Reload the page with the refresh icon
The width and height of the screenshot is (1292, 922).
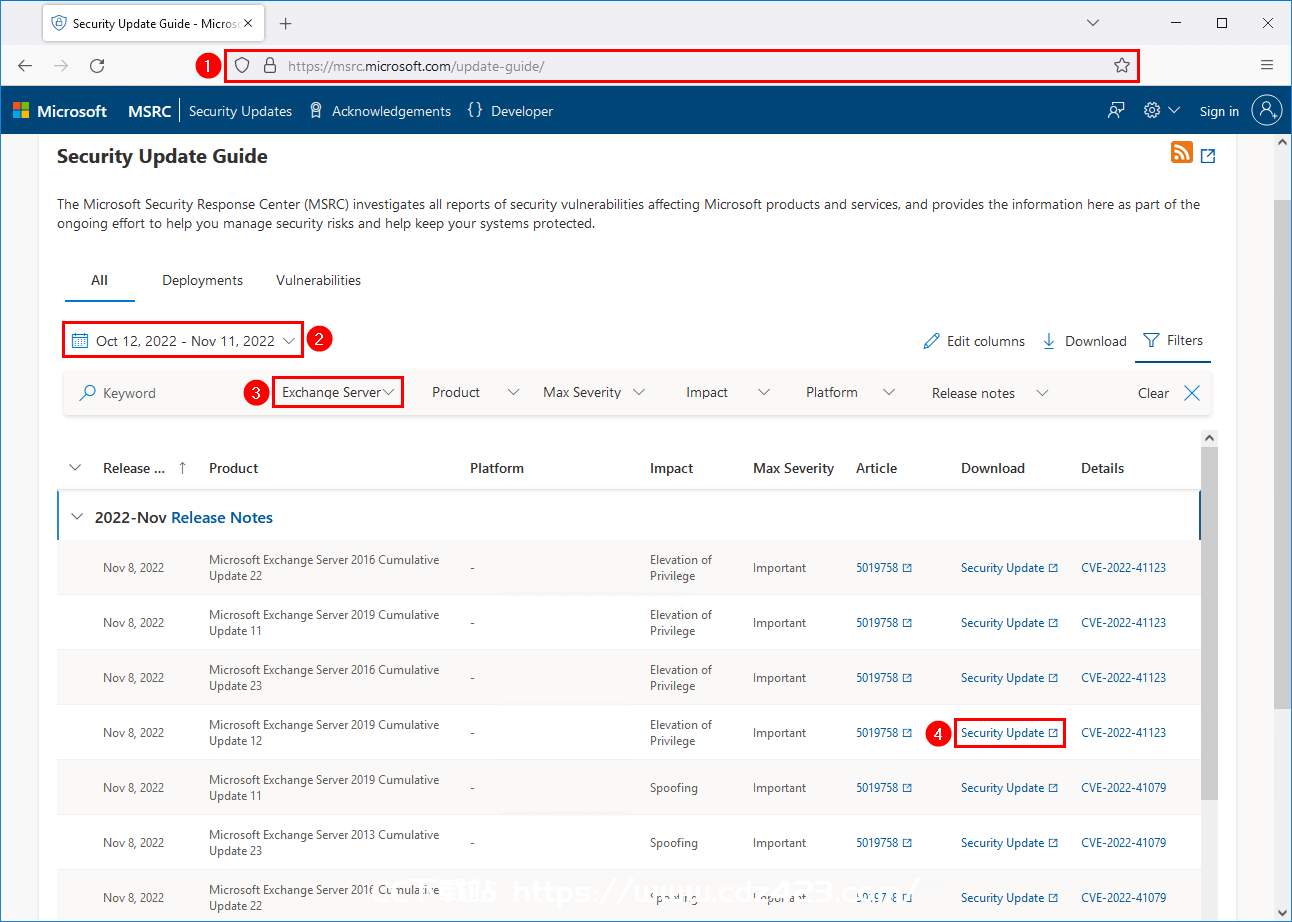click(97, 66)
